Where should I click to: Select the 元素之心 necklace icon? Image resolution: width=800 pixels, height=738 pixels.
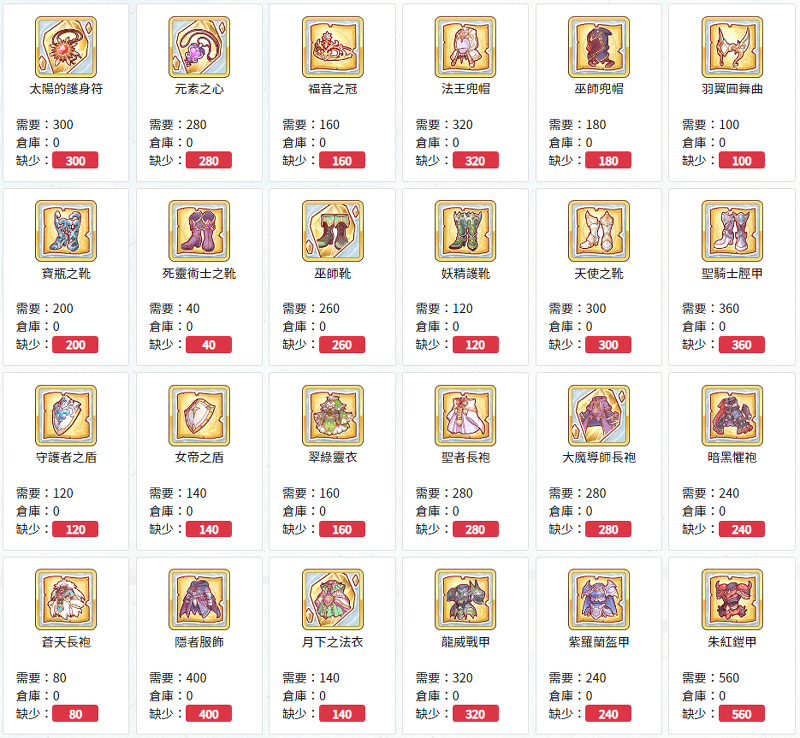pyautogui.click(x=199, y=47)
